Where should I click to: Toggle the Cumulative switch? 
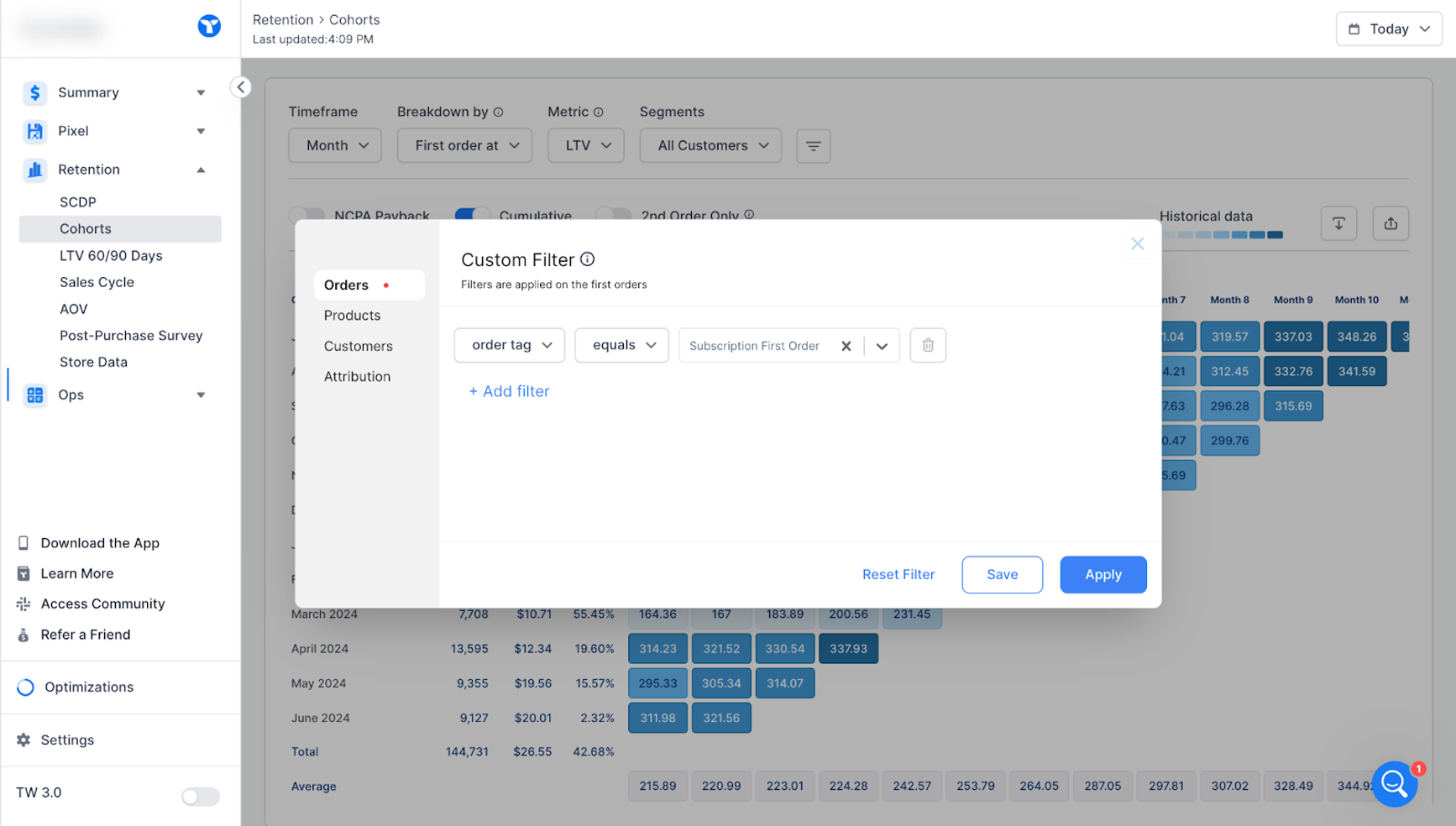coord(473,215)
